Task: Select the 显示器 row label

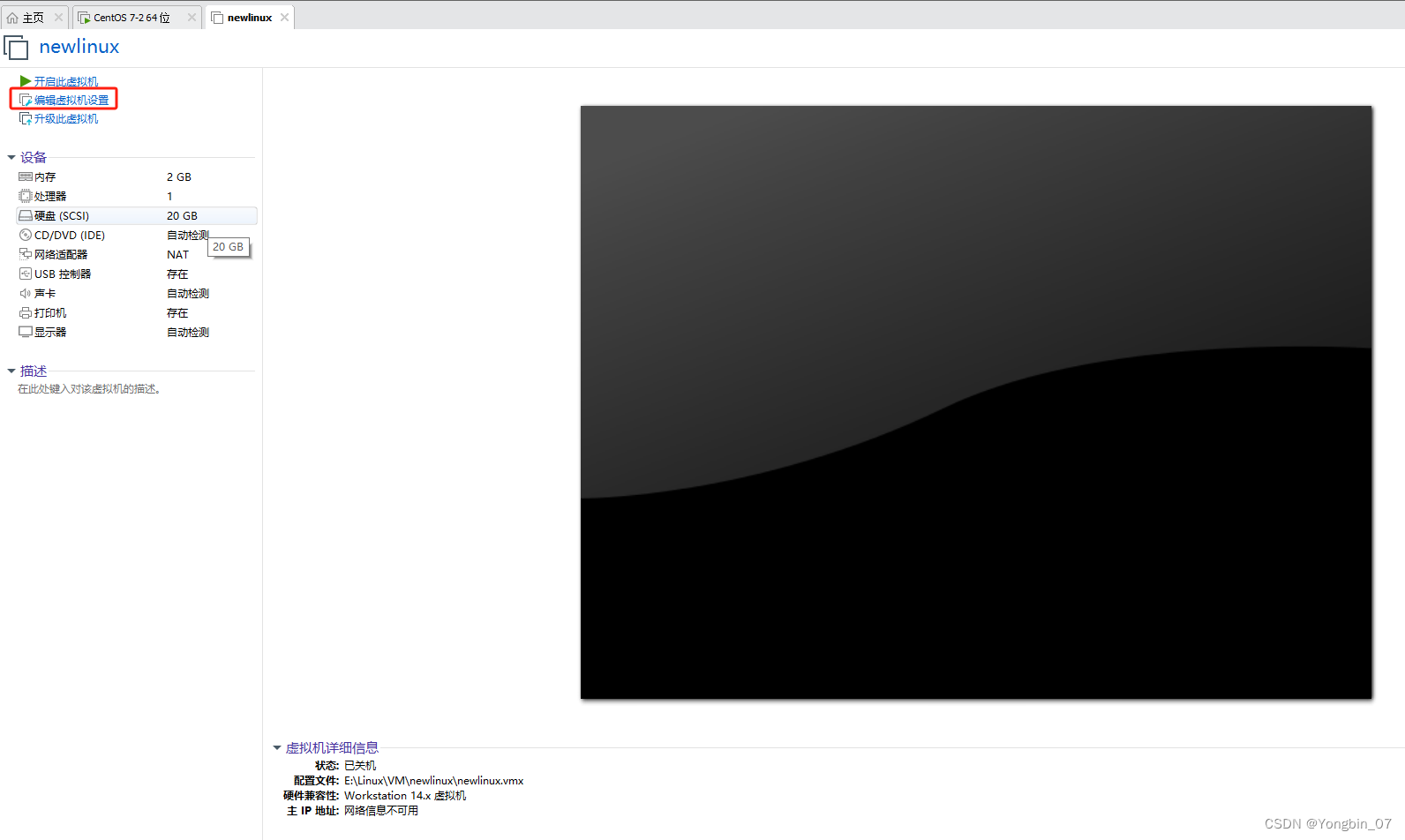Action: (50, 333)
